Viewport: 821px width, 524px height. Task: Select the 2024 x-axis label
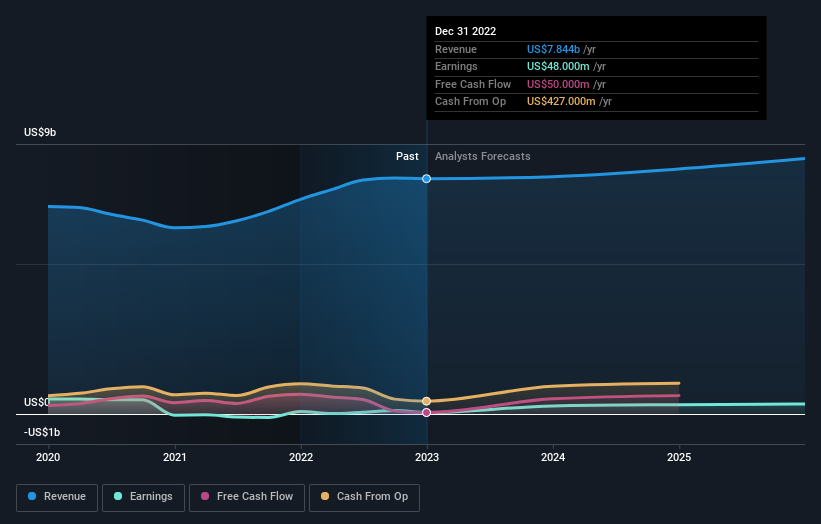pyautogui.click(x=553, y=457)
